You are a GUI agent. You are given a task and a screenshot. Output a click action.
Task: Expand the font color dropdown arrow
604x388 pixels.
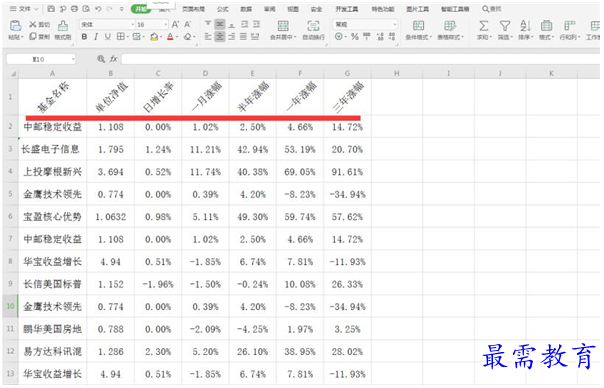click(x=177, y=37)
